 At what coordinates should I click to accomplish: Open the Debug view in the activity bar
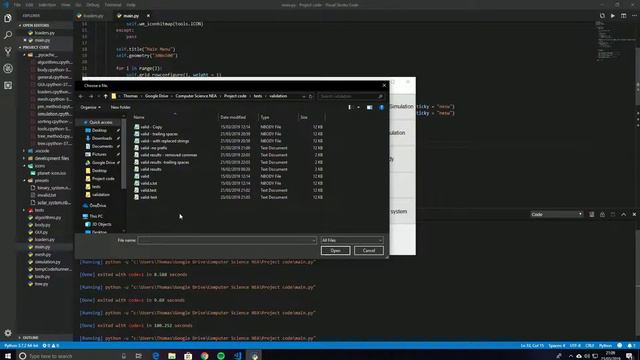point(8,68)
